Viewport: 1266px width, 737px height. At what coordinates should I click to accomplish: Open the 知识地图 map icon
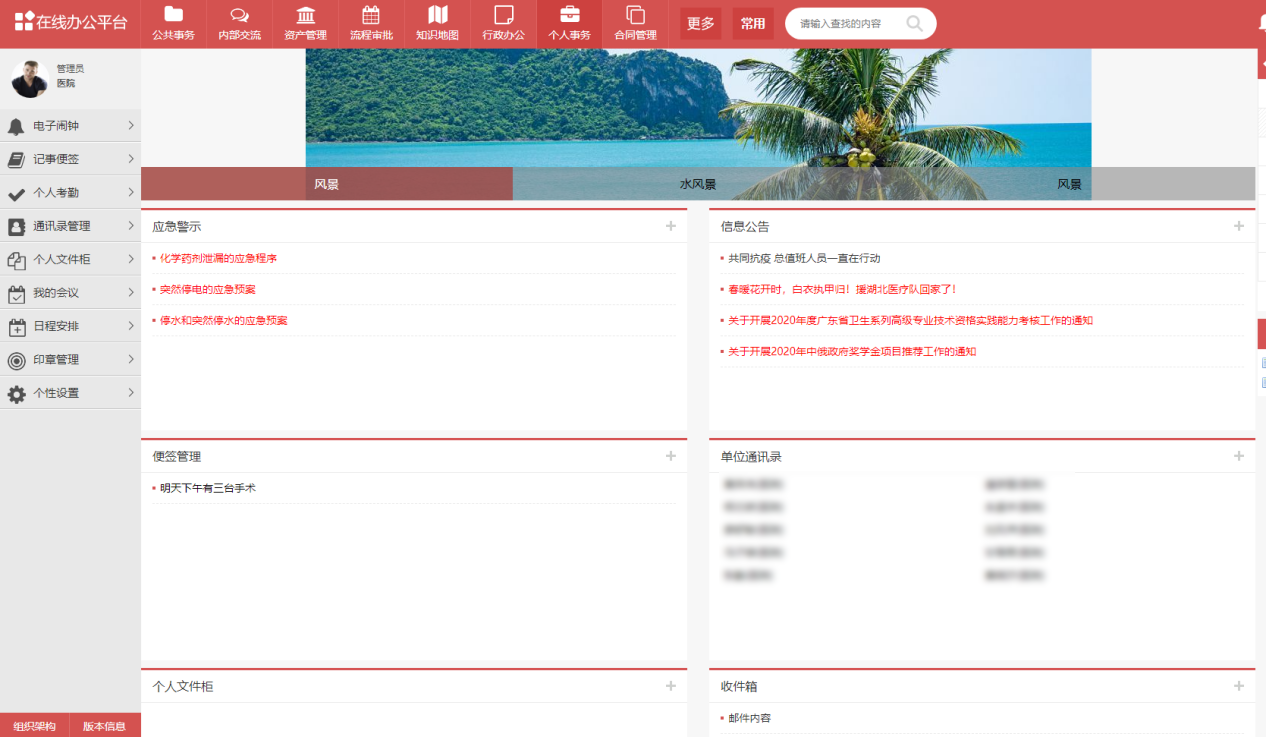[x=437, y=15]
